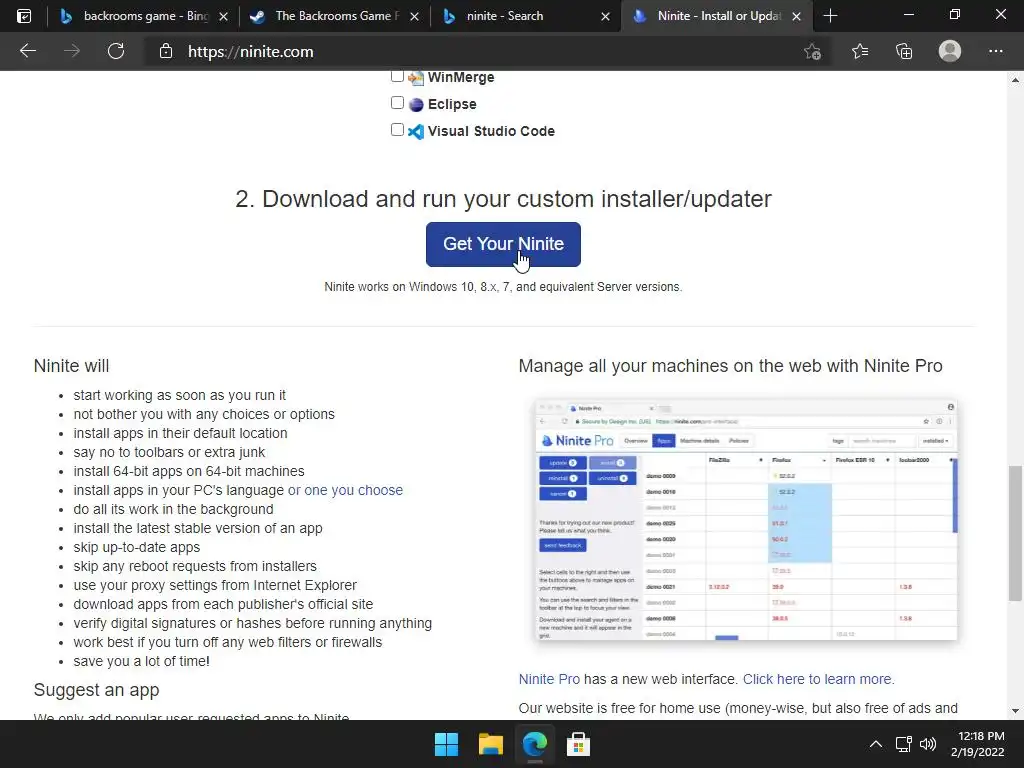
Task: Reload the page with the refresh icon
Action: coord(116,51)
